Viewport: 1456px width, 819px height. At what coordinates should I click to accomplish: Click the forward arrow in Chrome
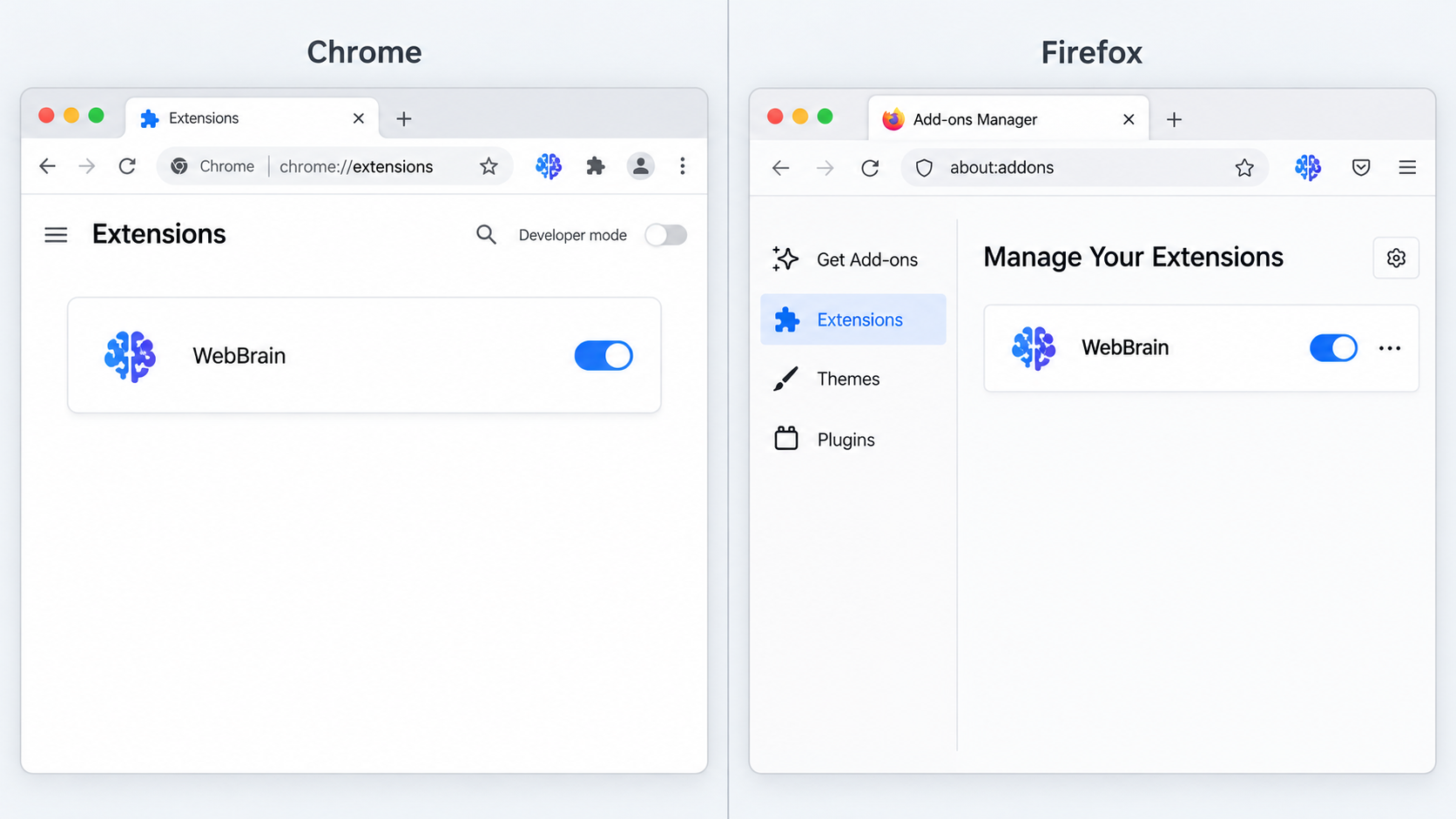(x=87, y=165)
